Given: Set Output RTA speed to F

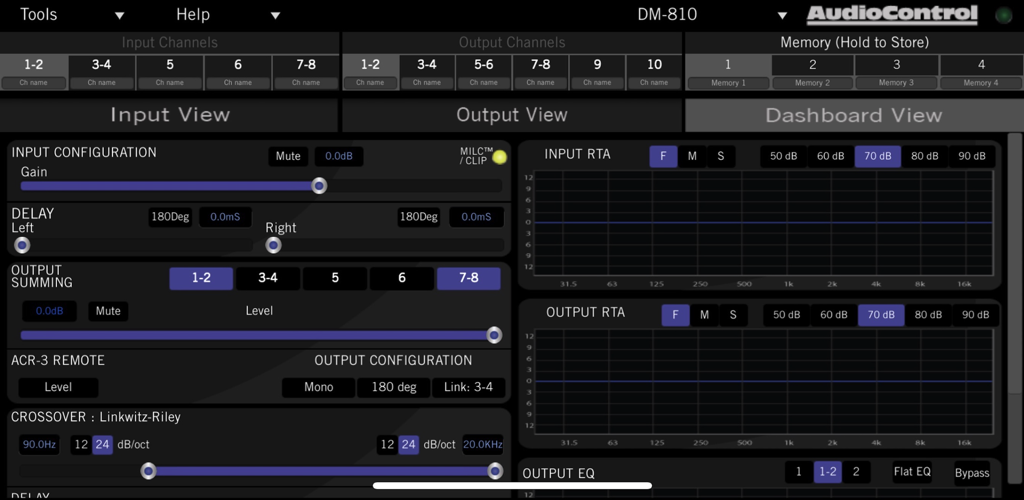Looking at the screenshot, I should click(675, 315).
